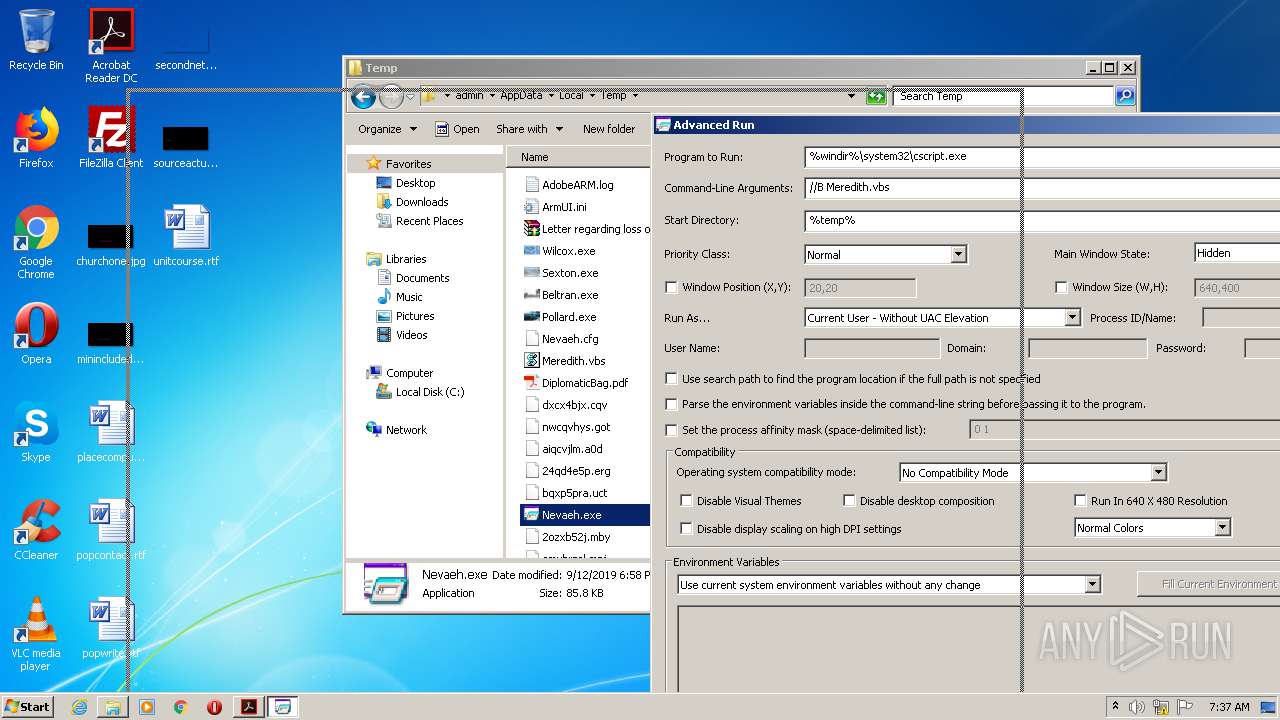Launch the CCleaner desktop shortcut

tap(36, 530)
